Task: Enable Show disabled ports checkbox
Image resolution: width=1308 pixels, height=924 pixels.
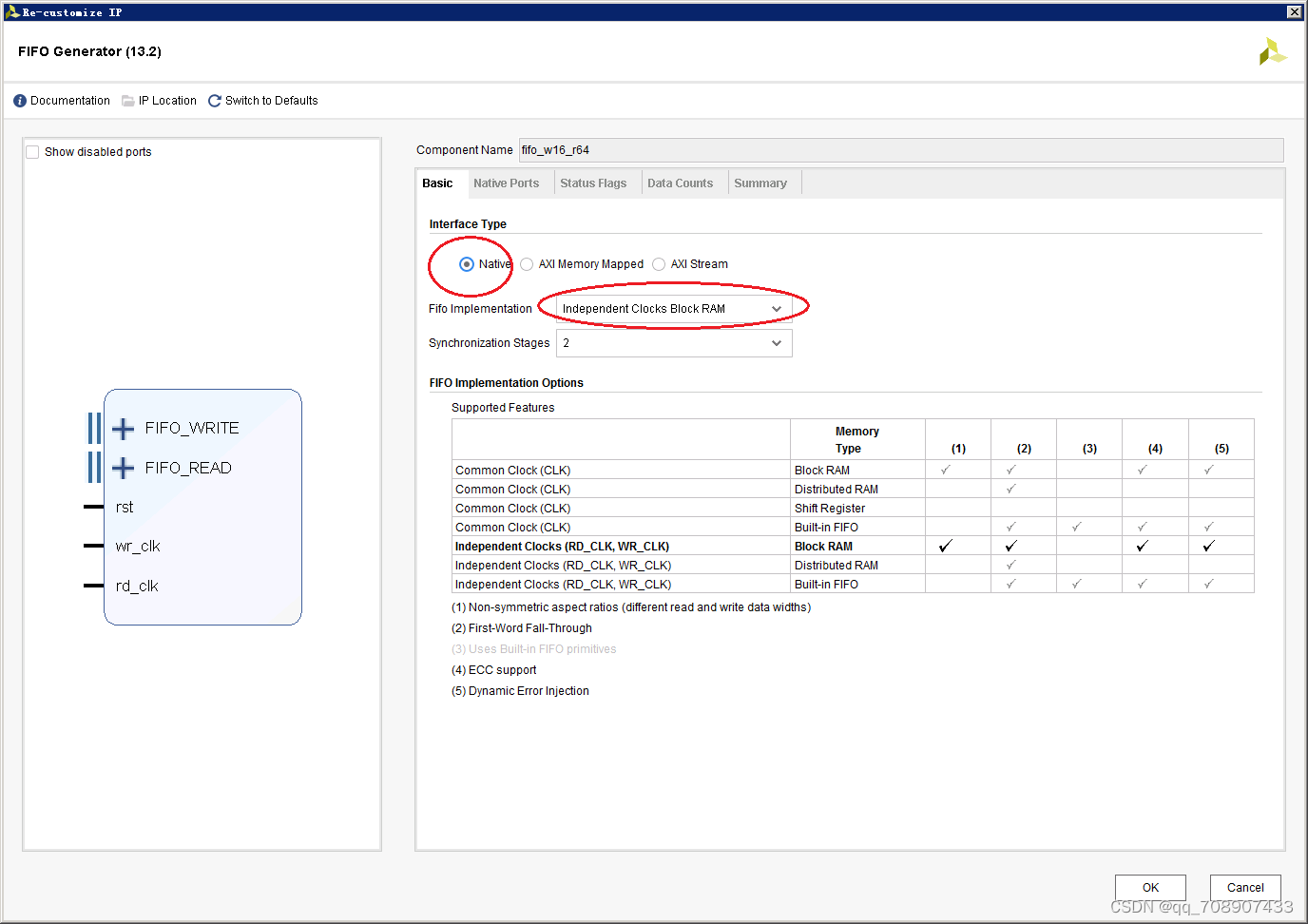Action: (x=32, y=152)
